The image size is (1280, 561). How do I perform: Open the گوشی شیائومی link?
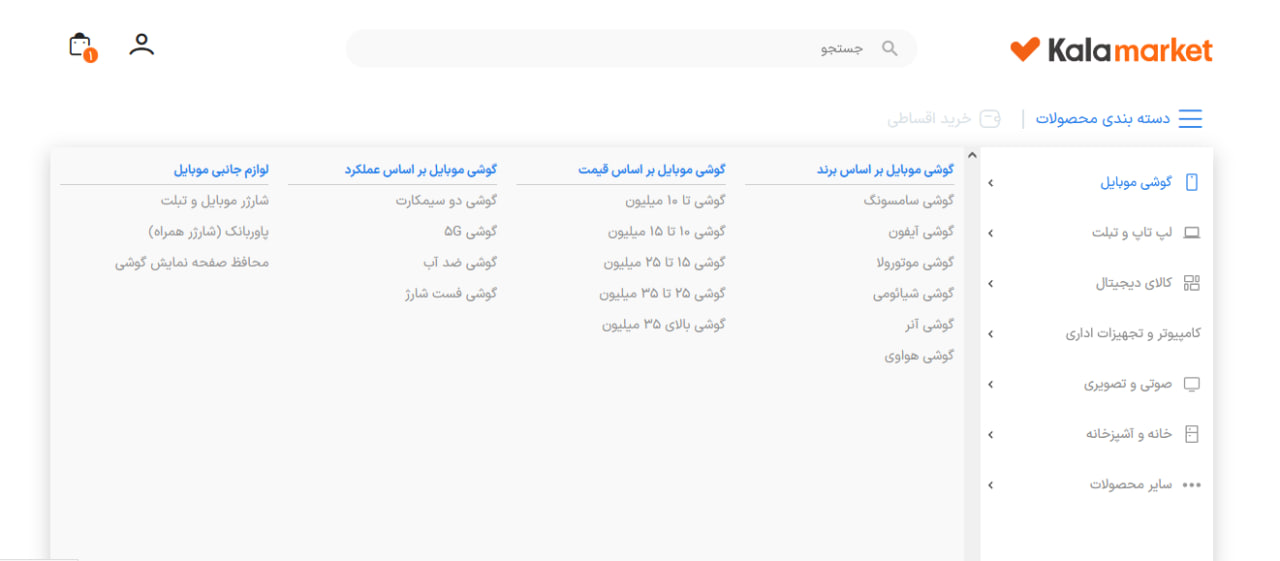[x=913, y=294]
